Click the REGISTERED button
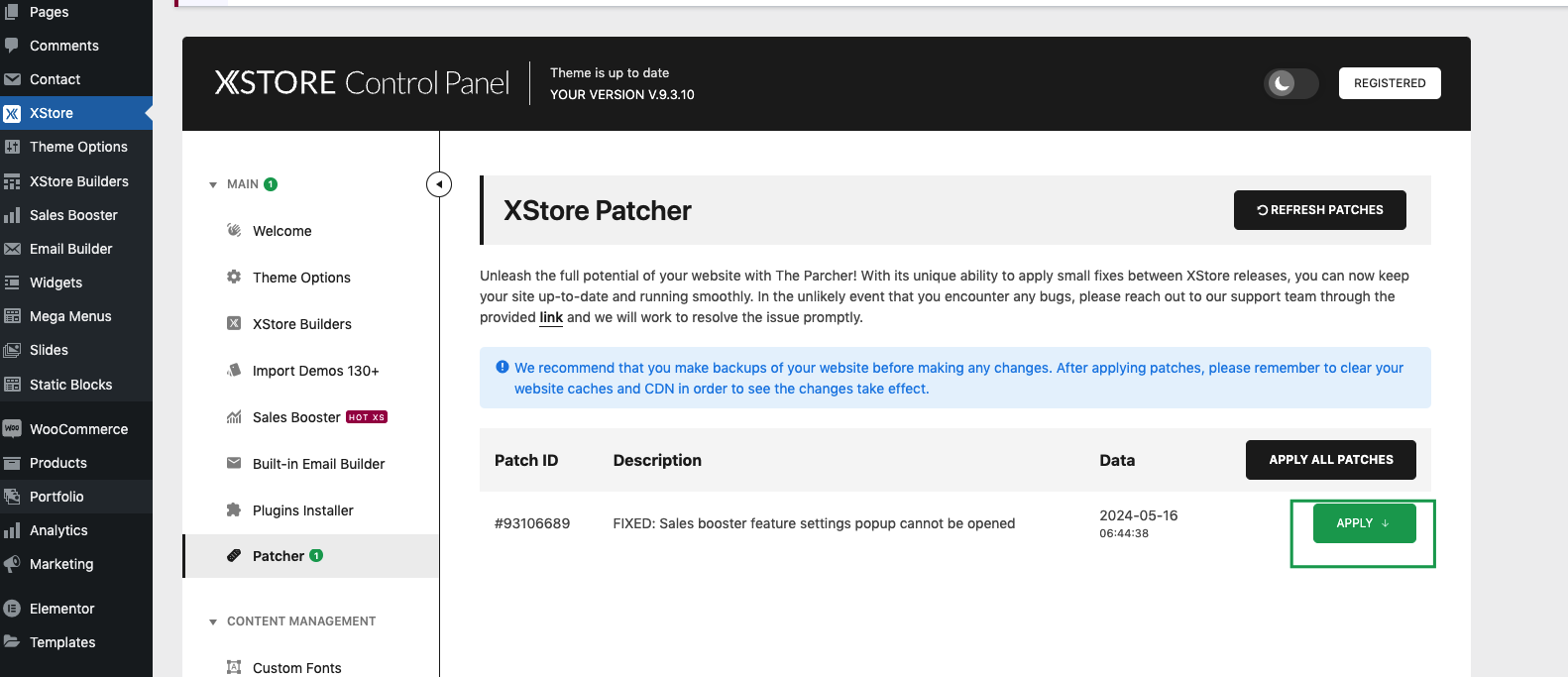Viewport: 1568px width, 677px height. click(1390, 83)
